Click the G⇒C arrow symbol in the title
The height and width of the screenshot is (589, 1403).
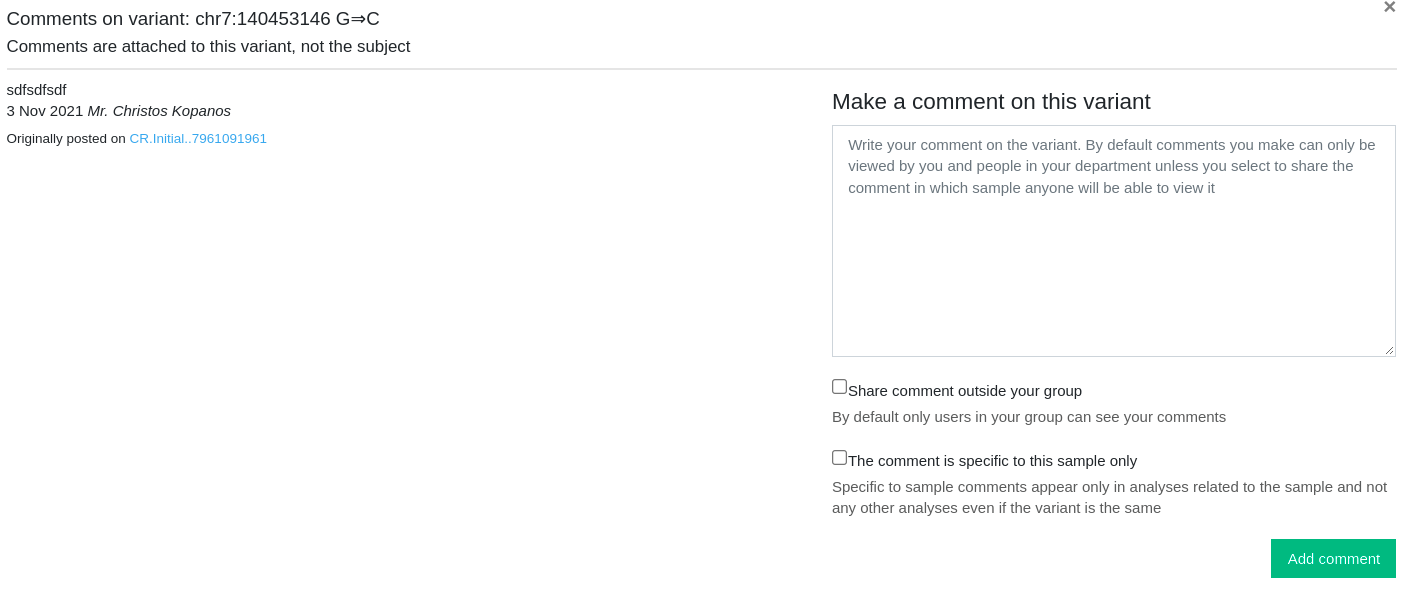[x=358, y=19]
